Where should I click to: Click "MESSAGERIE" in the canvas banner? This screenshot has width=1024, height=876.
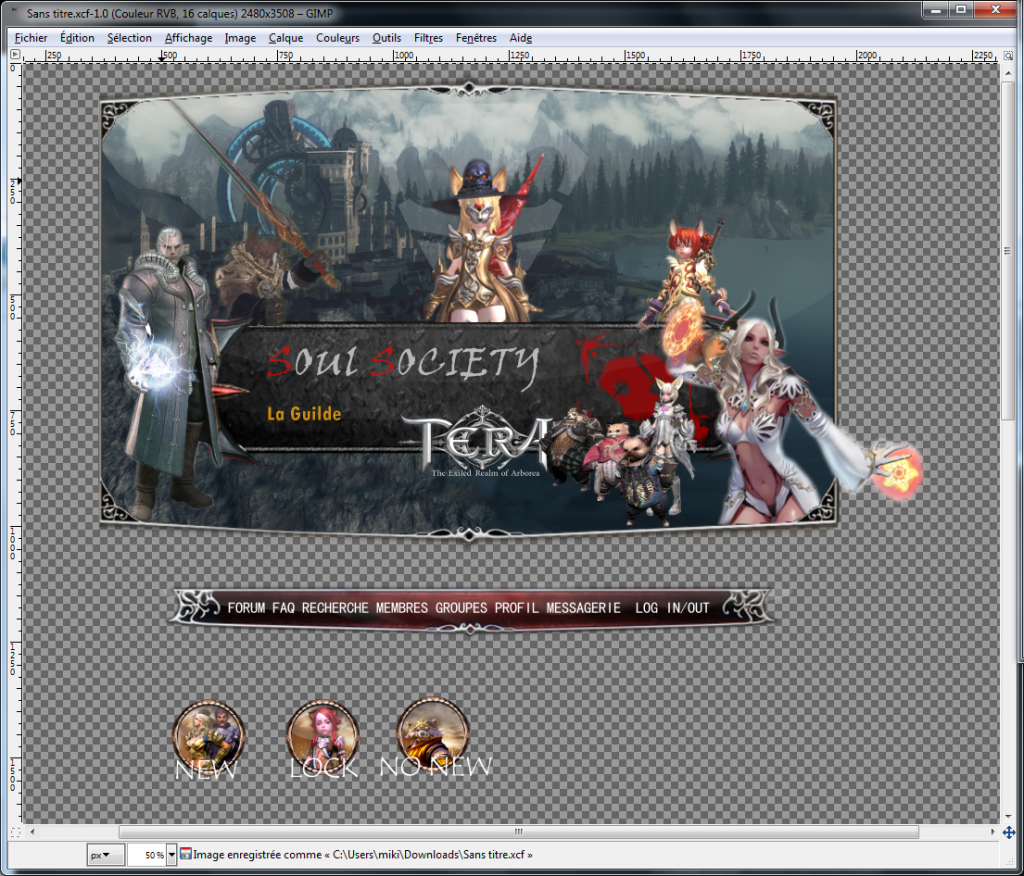tap(583, 608)
